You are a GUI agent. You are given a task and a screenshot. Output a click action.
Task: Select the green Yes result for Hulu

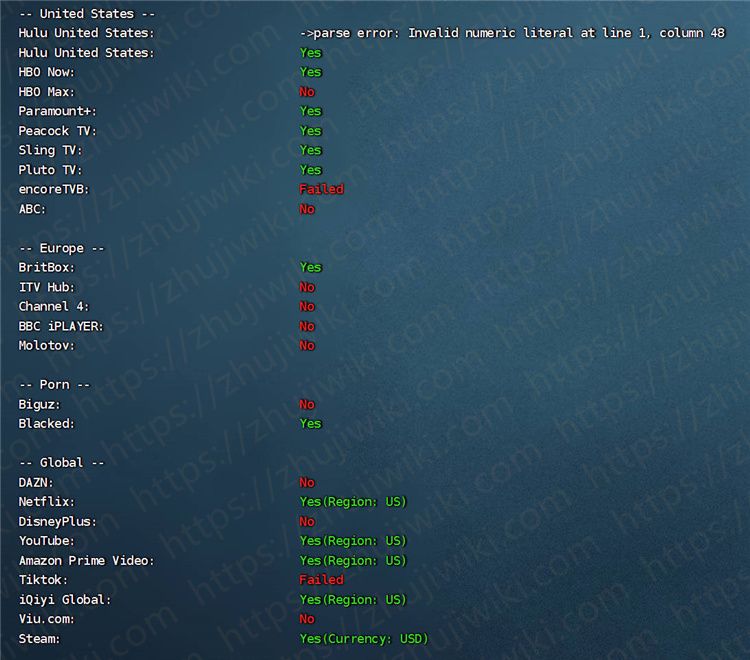point(310,53)
